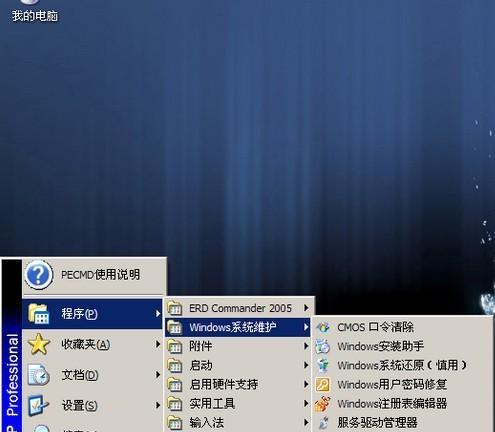Expand the 启用硬件支持 submenu arrow
Viewport: 495px width, 432px height.
pos(306,384)
